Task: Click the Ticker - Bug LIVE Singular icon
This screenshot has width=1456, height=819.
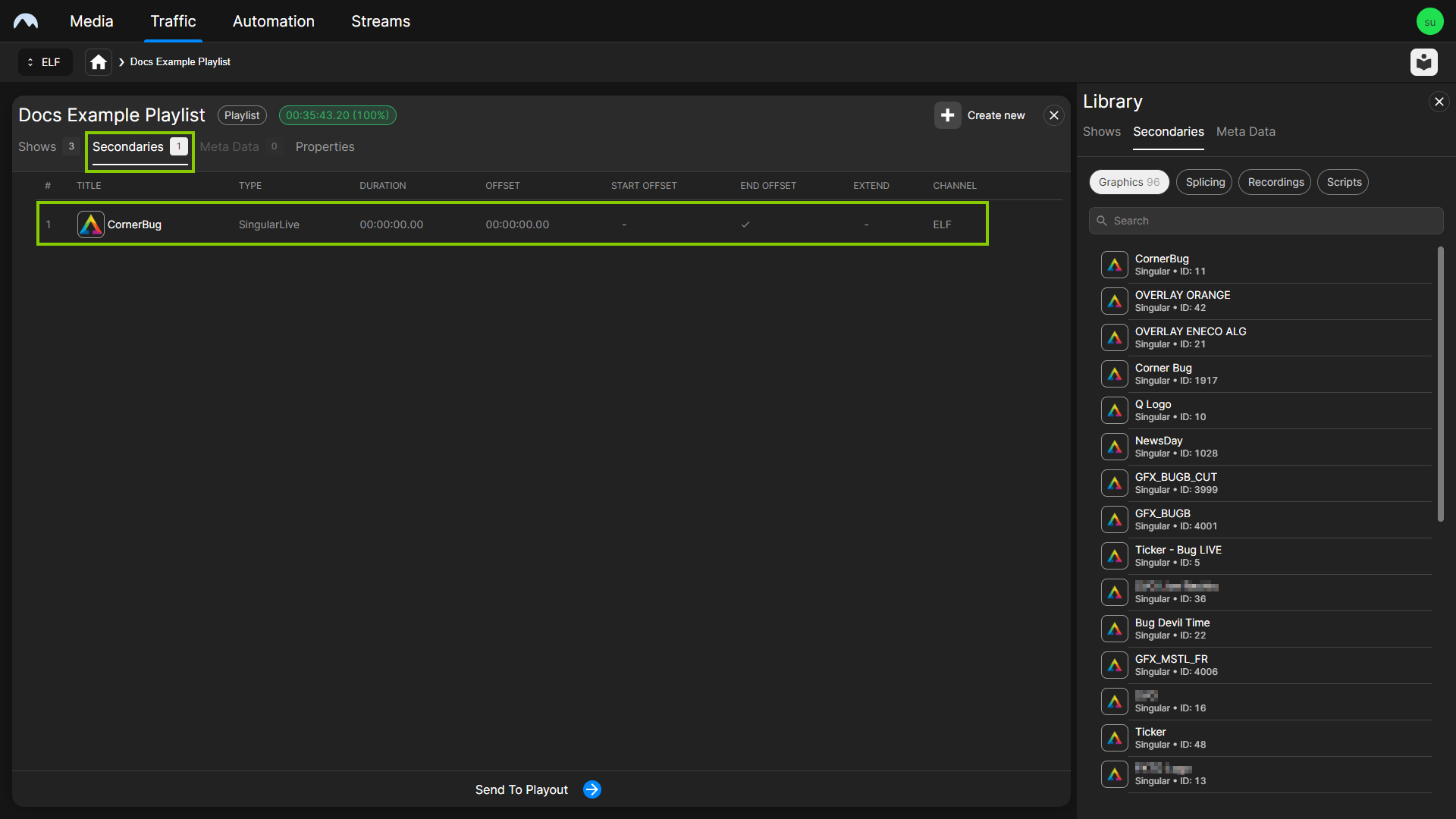Action: pos(1113,556)
